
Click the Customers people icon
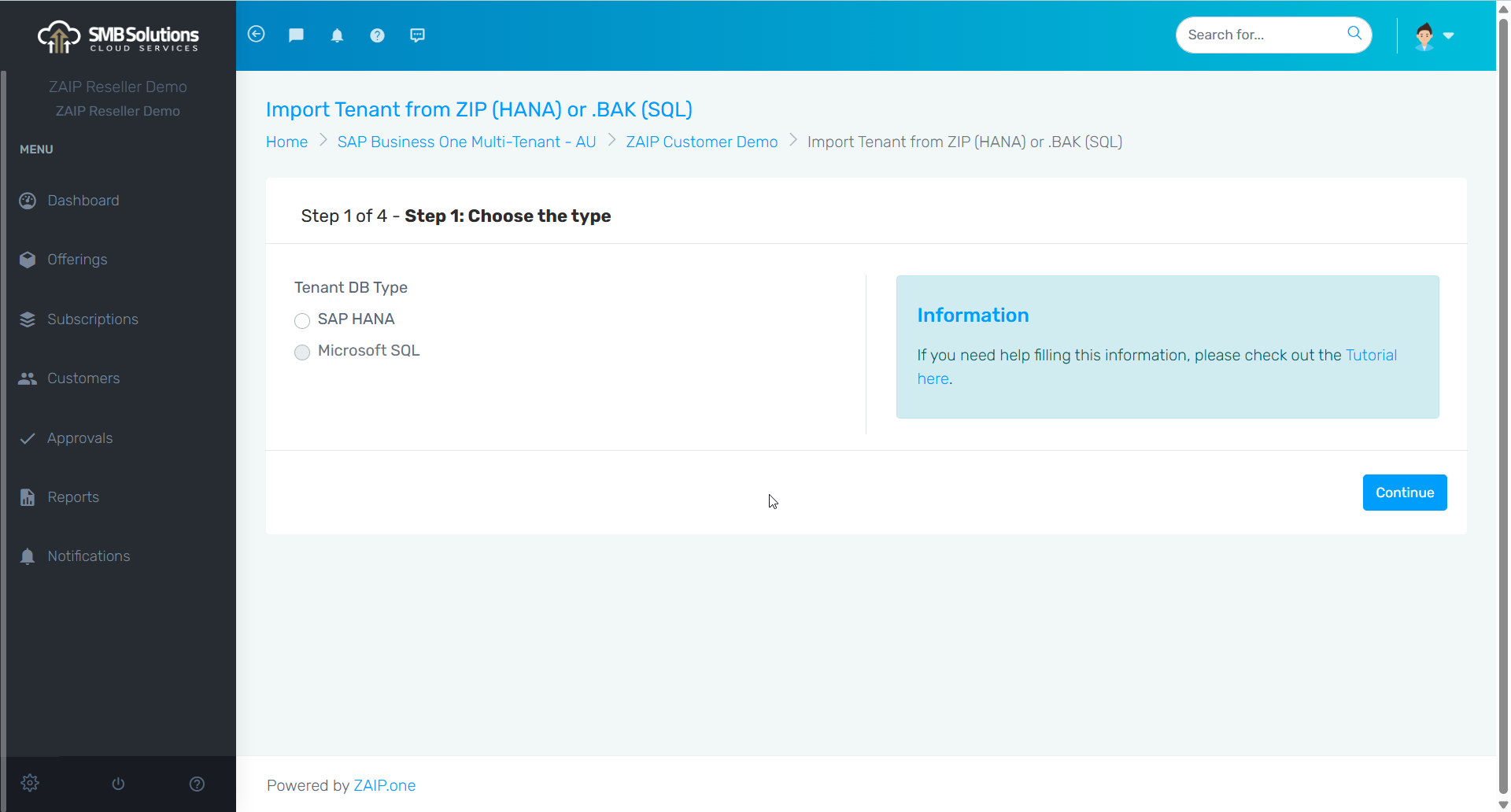coord(28,378)
